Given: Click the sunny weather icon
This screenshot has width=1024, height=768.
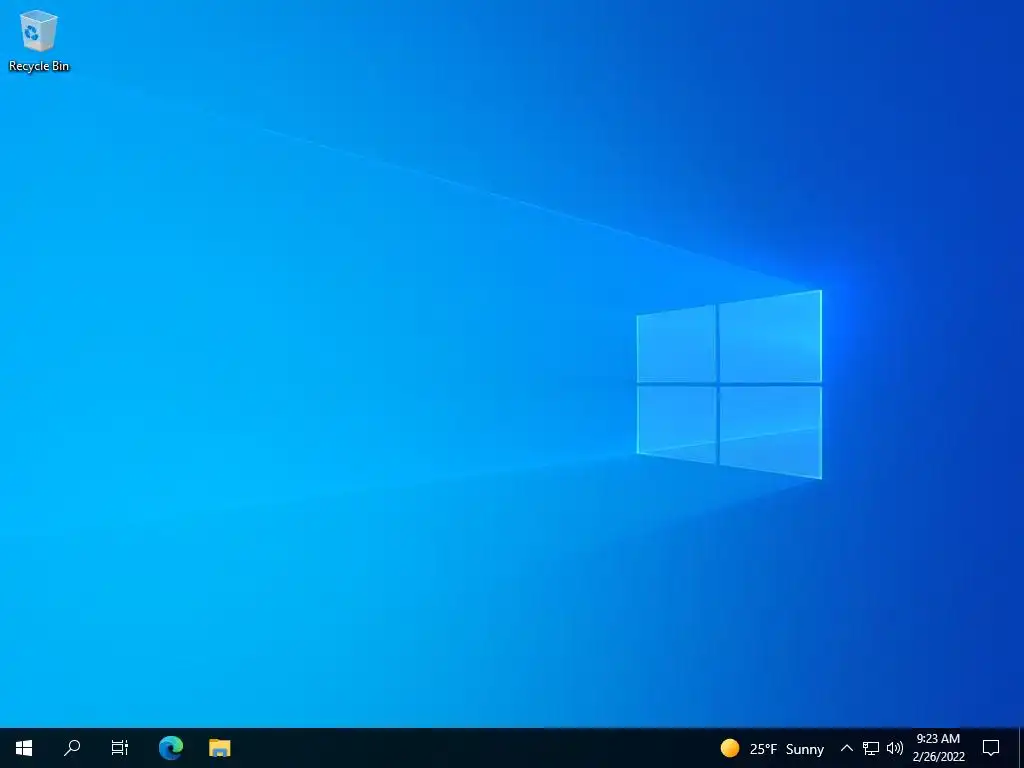Looking at the screenshot, I should (x=729, y=748).
